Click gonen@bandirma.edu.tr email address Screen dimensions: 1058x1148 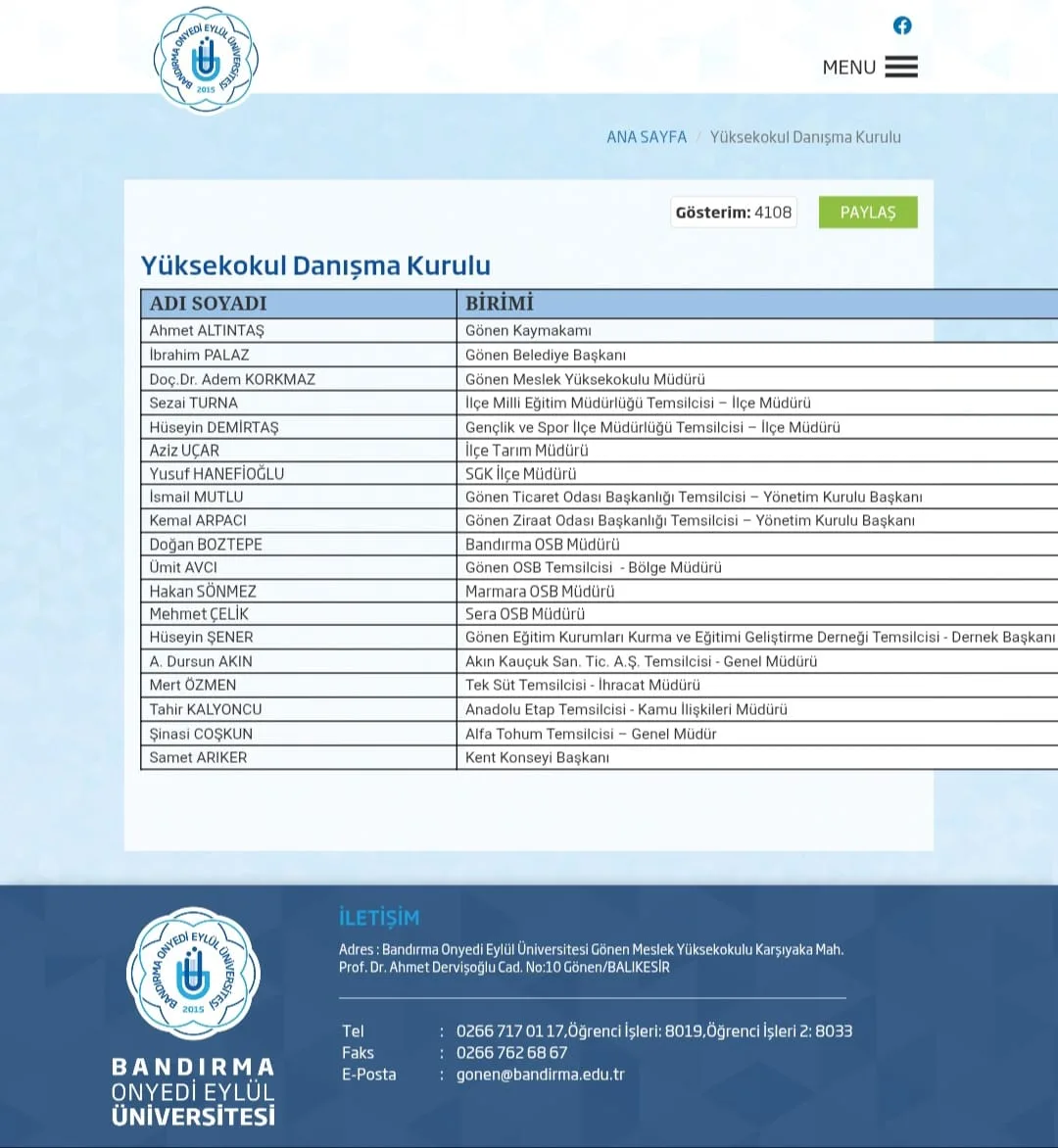click(x=540, y=1075)
